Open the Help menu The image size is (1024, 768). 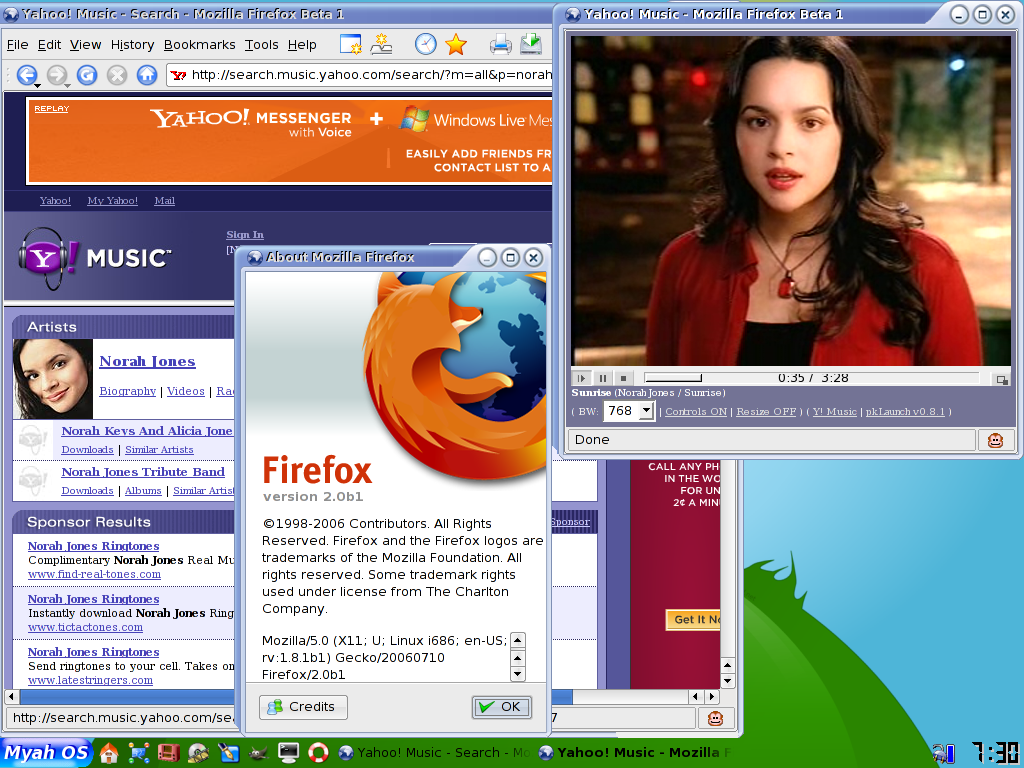coord(302,45)
